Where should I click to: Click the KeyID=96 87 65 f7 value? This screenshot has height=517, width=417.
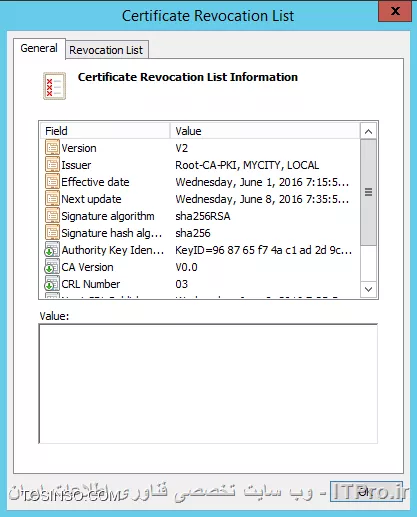pyautogui.click(x=263, y=250)
